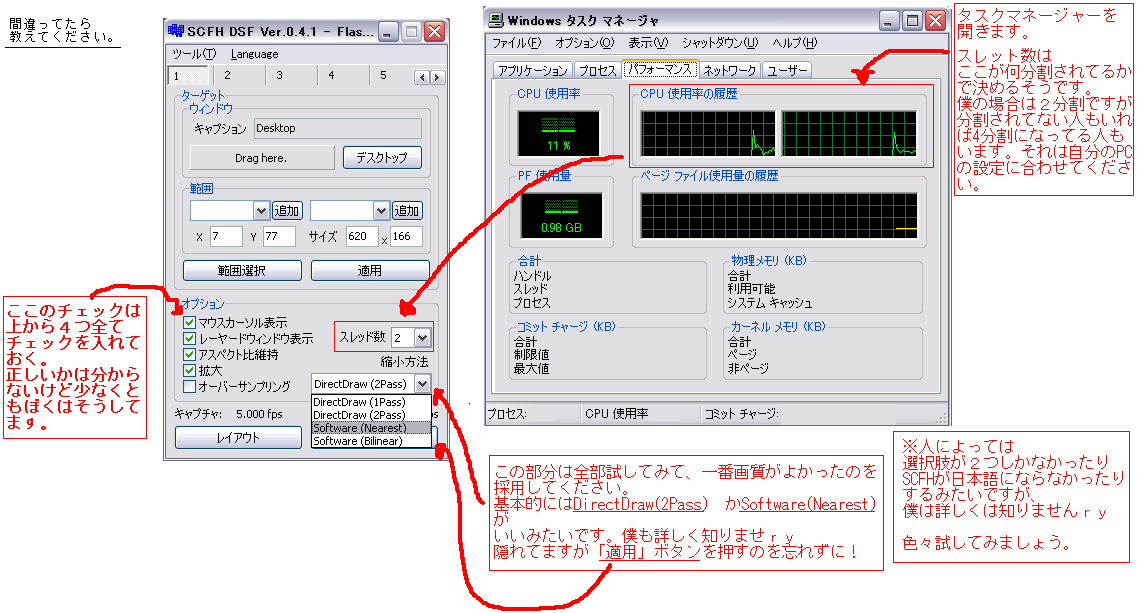Viewport: 1138px width, 613px height.
Task: Collapse the DirectDraw (2Pass) 縮小方法 dropdown
Action: pos(422,384)
